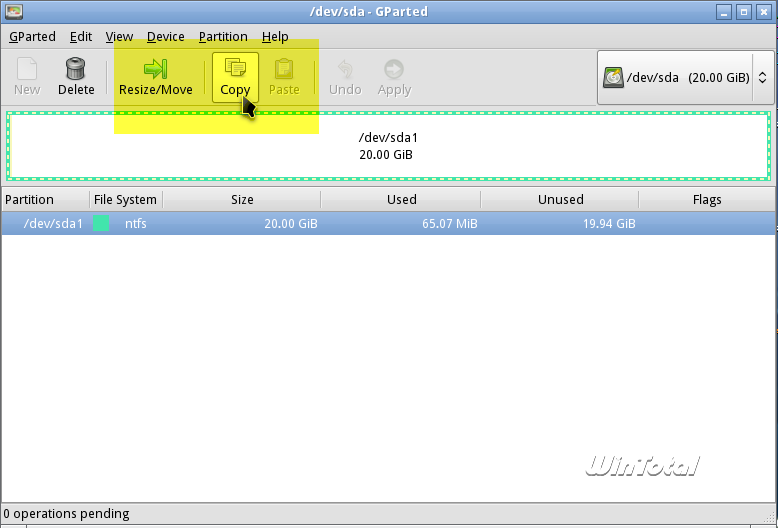Click the GParted icon in title bar
Image resolution: width=778 pixels, height=528 pixels.
point(14,11)
